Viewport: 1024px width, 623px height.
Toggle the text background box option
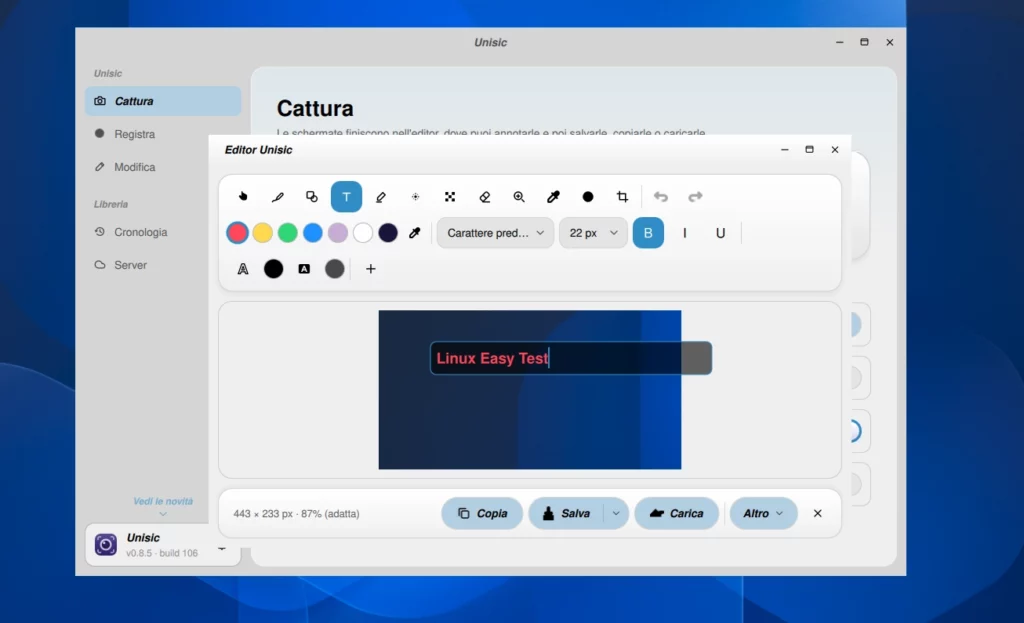pyautogui.click(x=304, y=268)
